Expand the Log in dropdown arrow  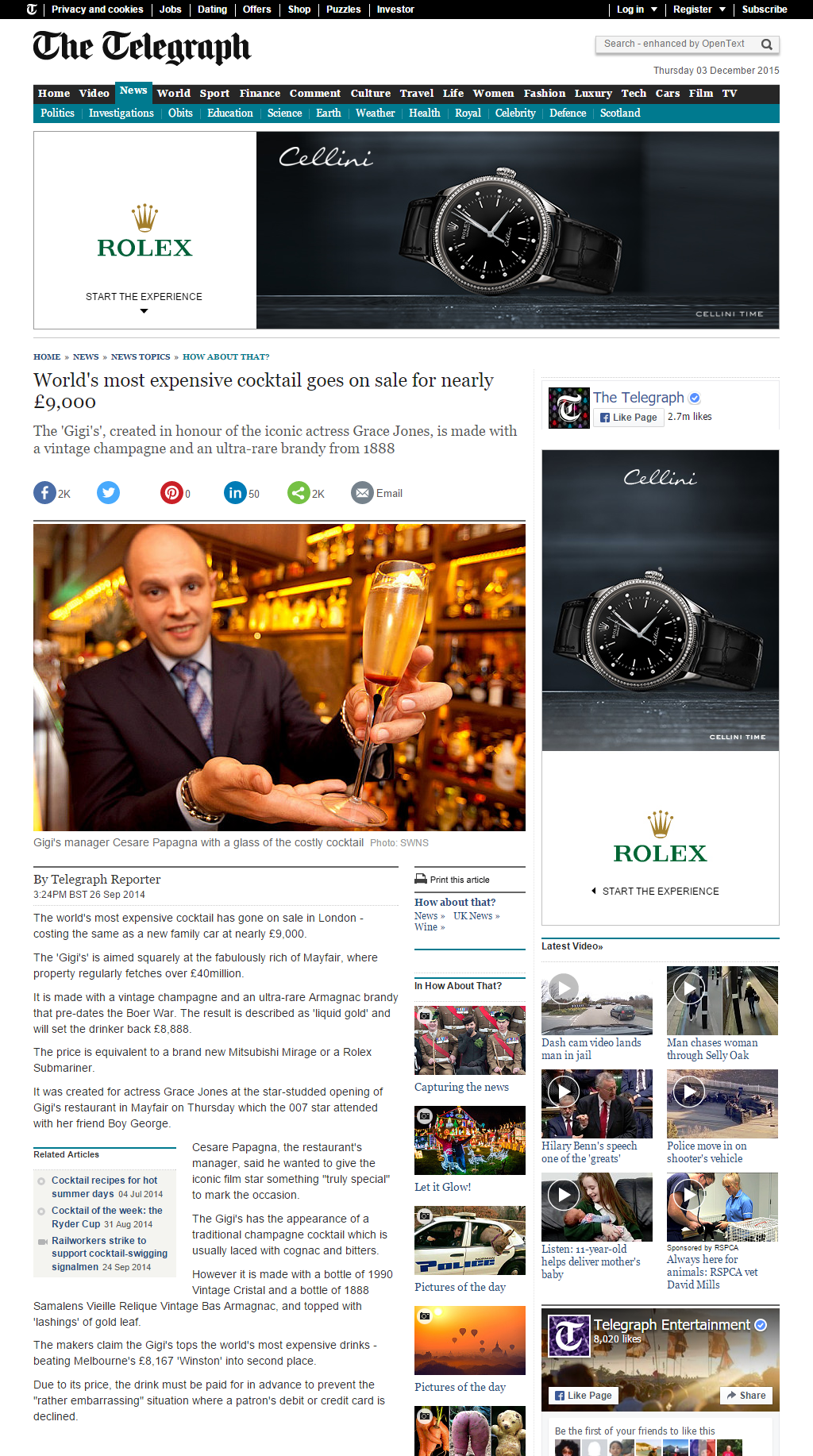[x=654, y=10]
